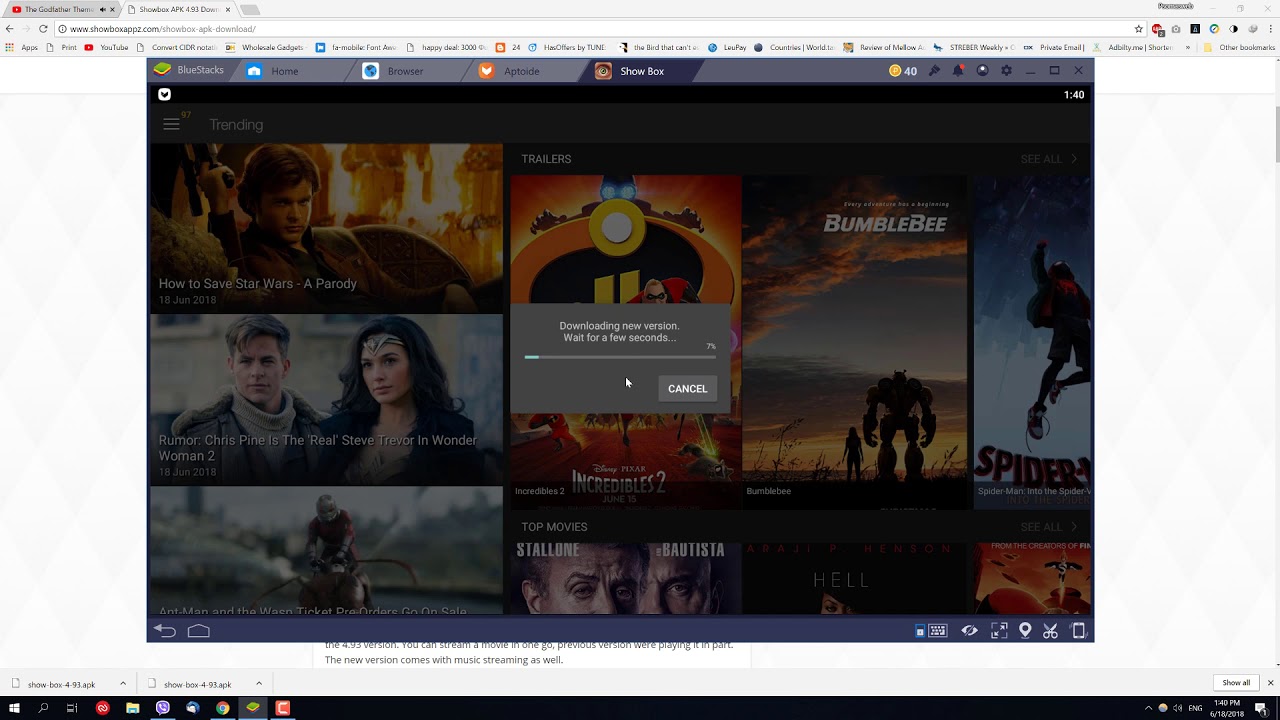Open the Wholesale Gadgets bookmark
The image size is (1280, 720).
266,47
